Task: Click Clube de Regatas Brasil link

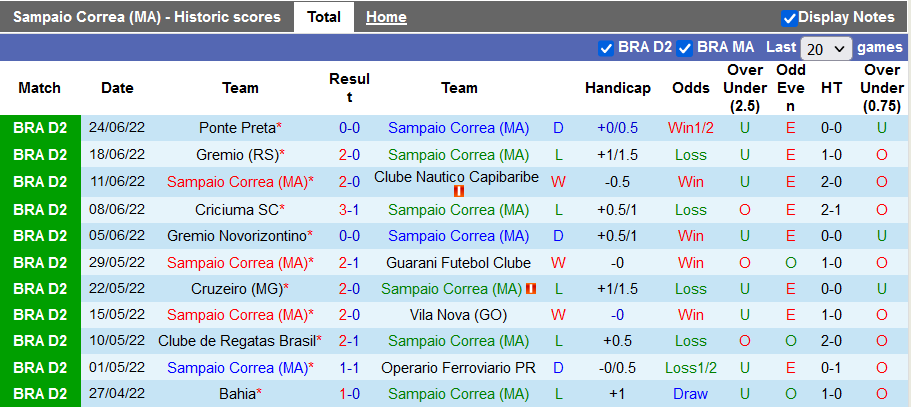Action: (236, 340)
